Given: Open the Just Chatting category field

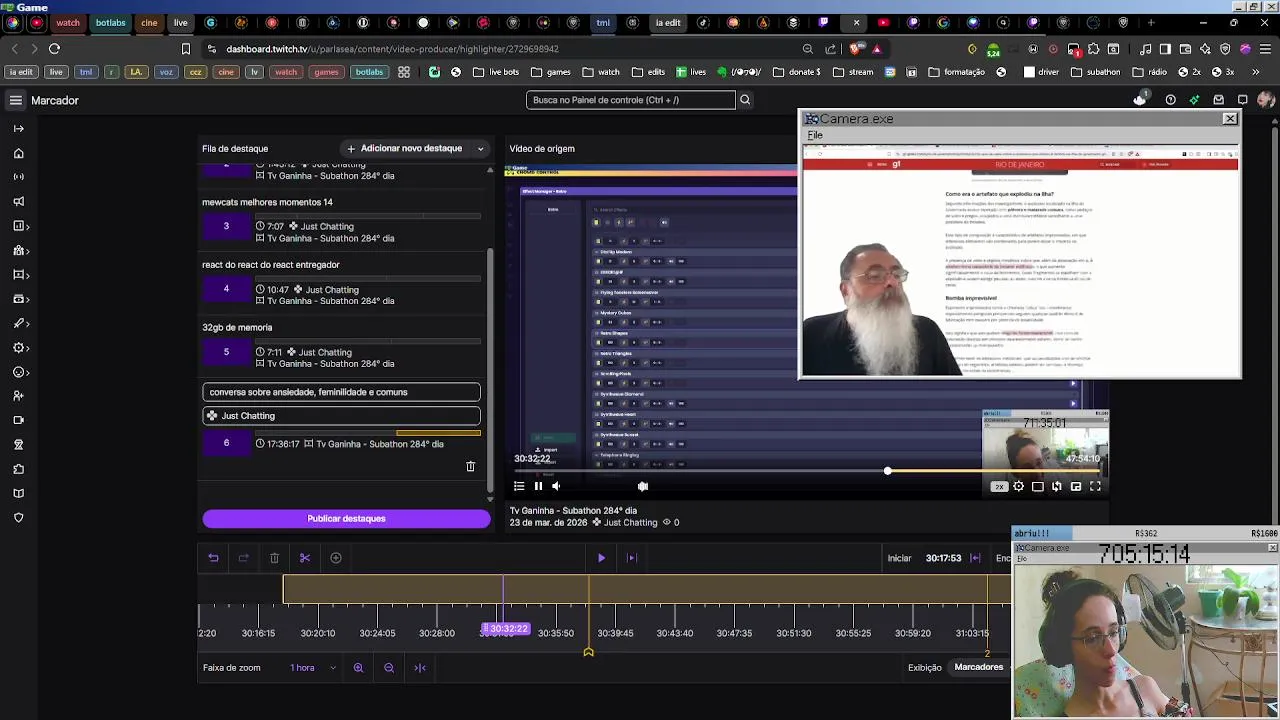Looking at the screenshot, I should 341,416.
